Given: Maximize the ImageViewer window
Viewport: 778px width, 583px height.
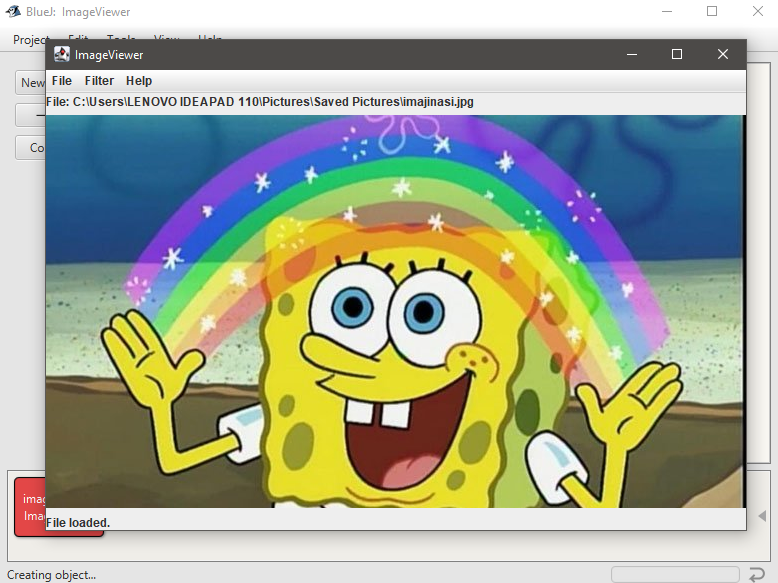Looking at the screenshot, I should (x=677, y=54).
